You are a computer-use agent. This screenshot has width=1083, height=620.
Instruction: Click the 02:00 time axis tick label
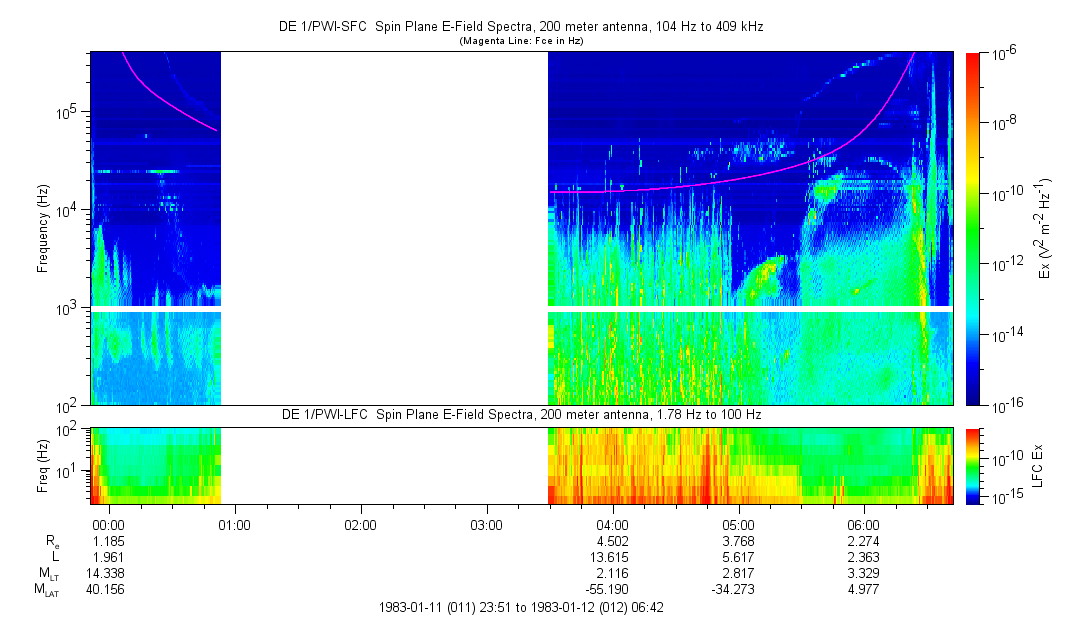[360, 524]
